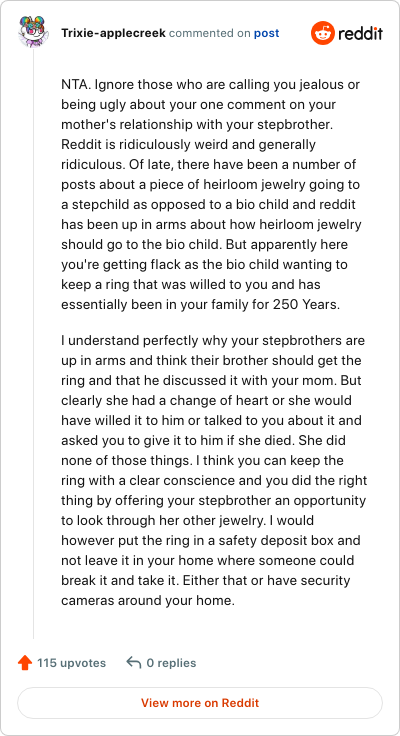The width and height of the screenshot is (400, 736).
Task: Click the 115 upvotes count
Action: [71, 663]
